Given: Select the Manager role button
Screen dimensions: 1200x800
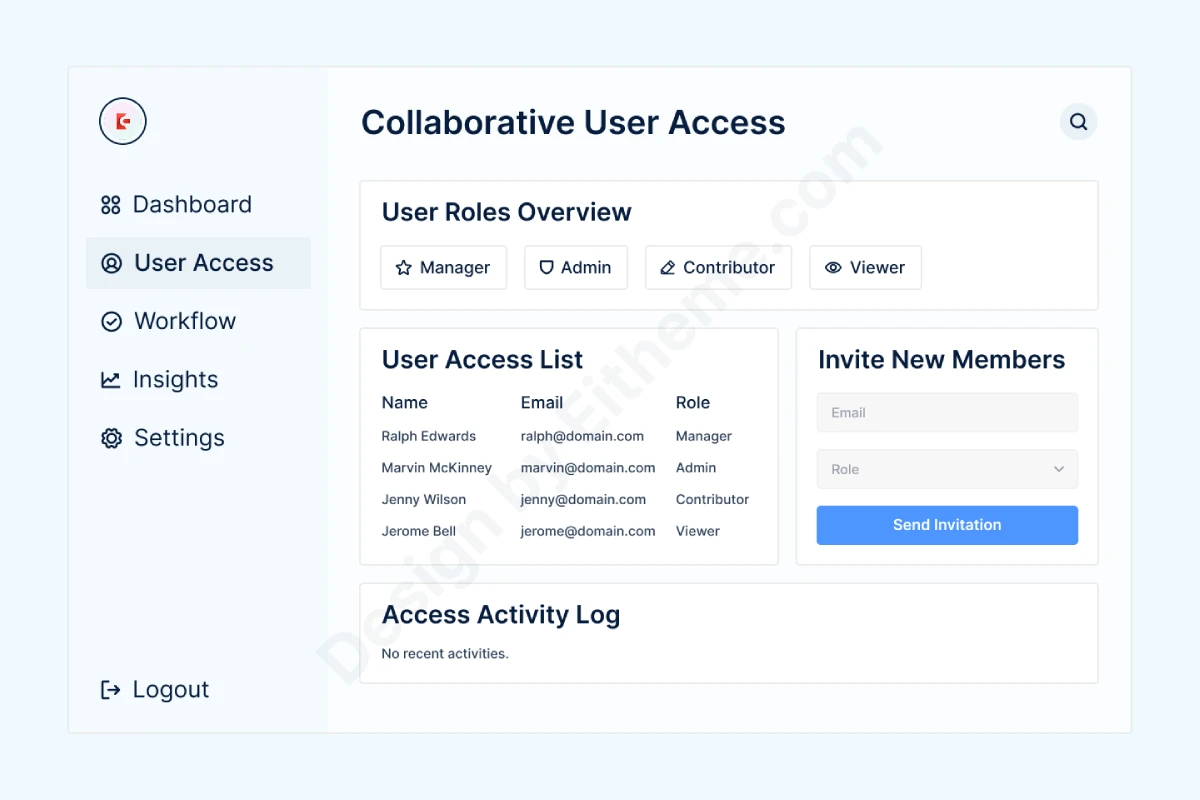Looking at the screenshot, I should pos(443,268).
